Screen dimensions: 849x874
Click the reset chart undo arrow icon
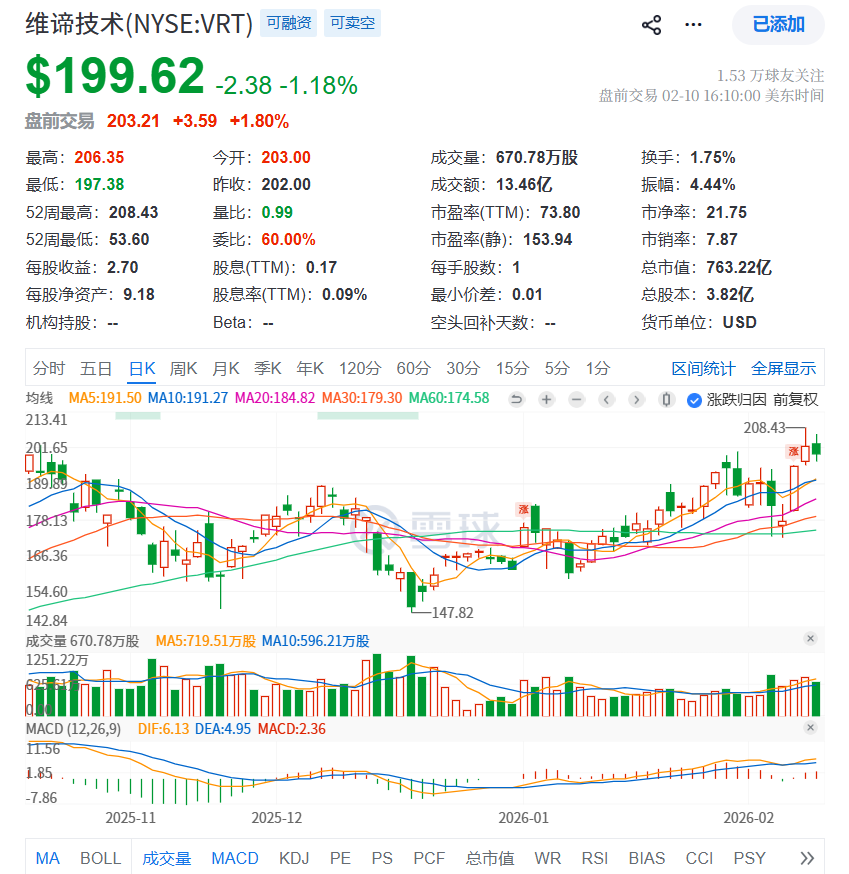(x=517, y=399)
